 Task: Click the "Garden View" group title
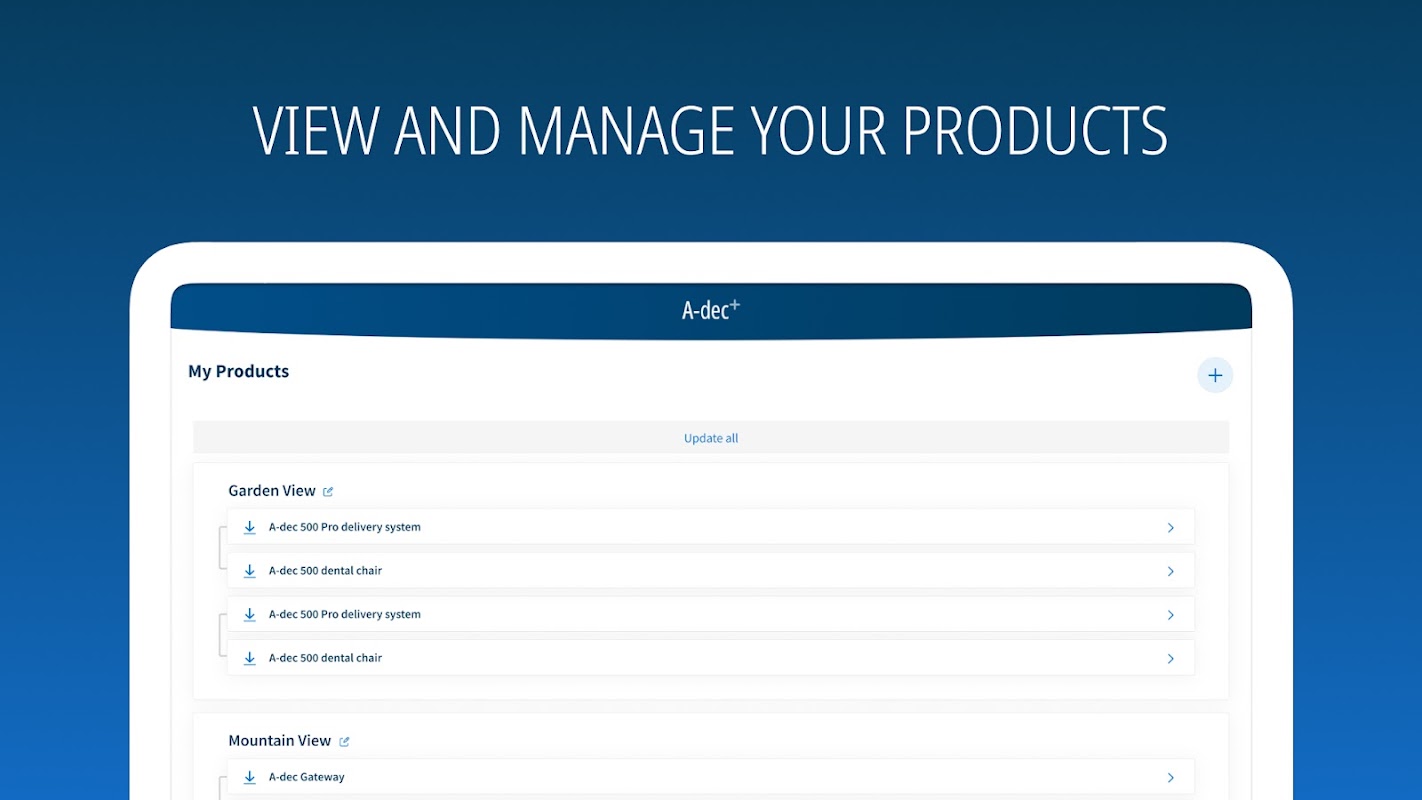tap(272, 491)
